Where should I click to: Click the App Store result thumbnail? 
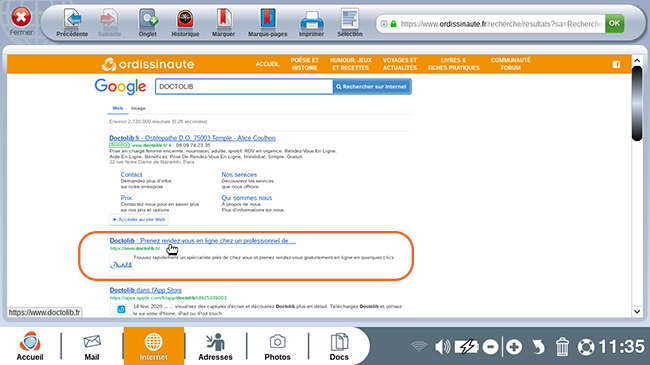(x=121, y=309)
